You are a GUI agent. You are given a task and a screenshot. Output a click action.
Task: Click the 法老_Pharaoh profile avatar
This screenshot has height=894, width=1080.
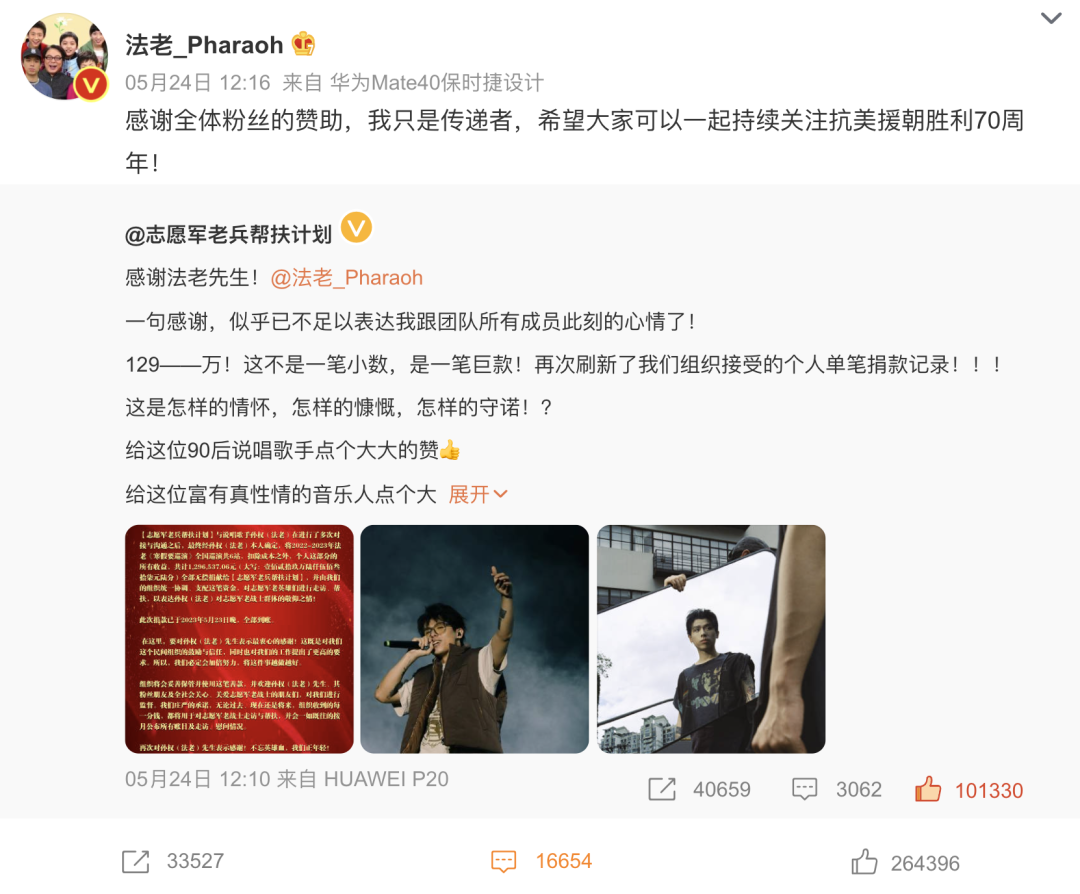point(65,56)
